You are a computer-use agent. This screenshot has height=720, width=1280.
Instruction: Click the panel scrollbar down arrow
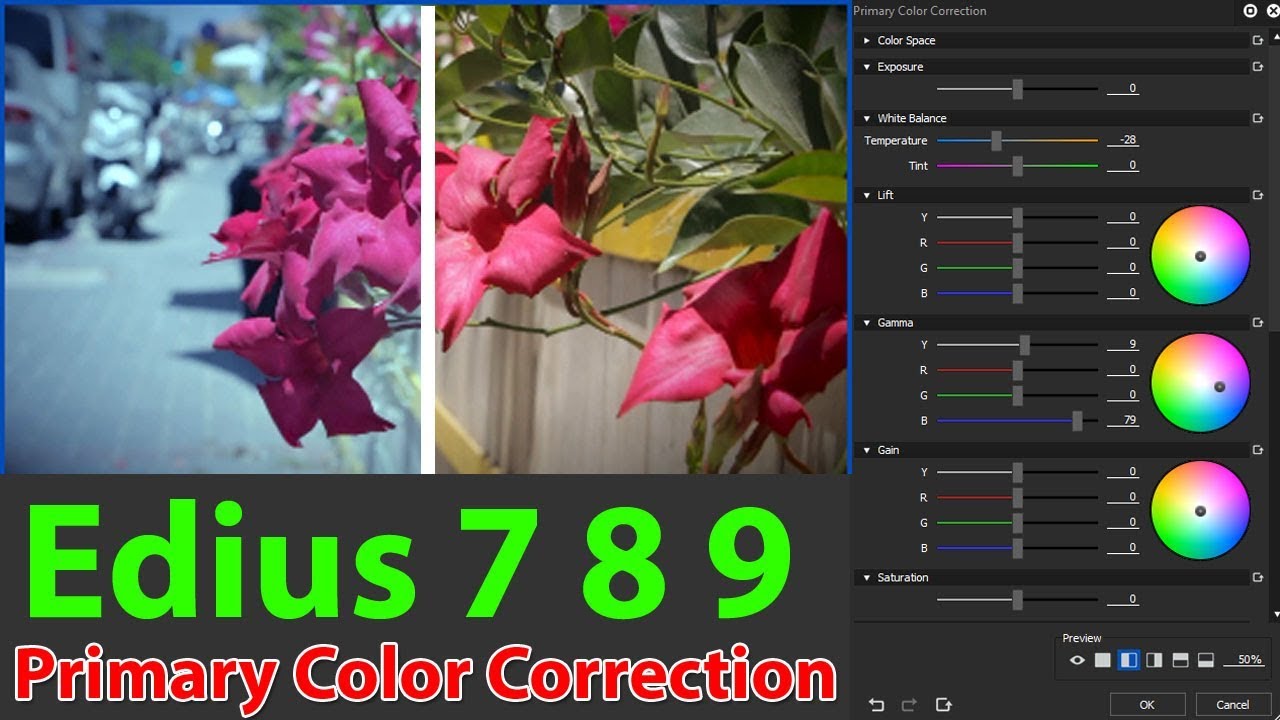(1276, 614)
